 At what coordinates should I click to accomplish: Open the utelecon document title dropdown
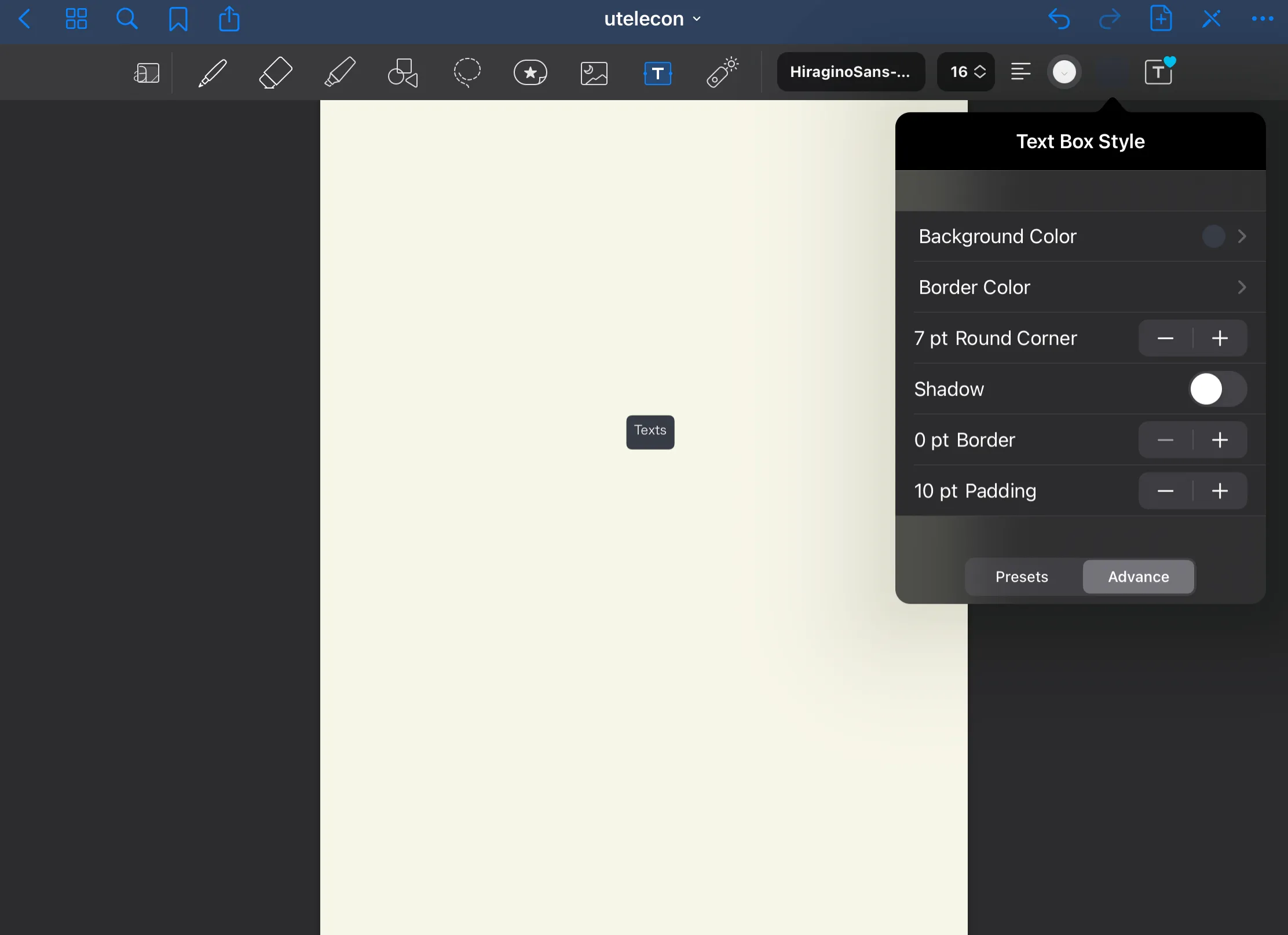tap(652, 19)
